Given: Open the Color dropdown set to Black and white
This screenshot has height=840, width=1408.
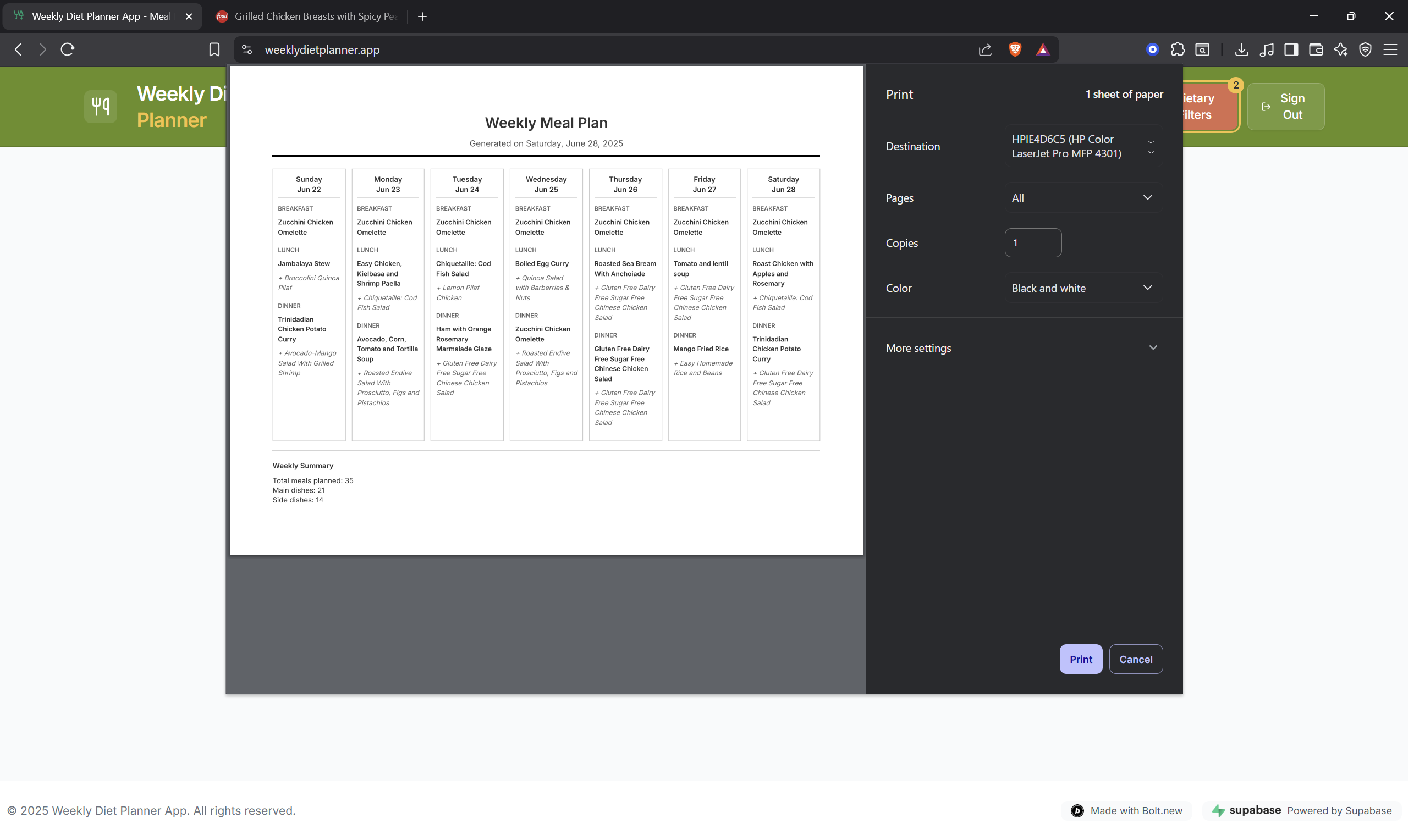Looking at the screenshot, I should (x=1083, y=288).
